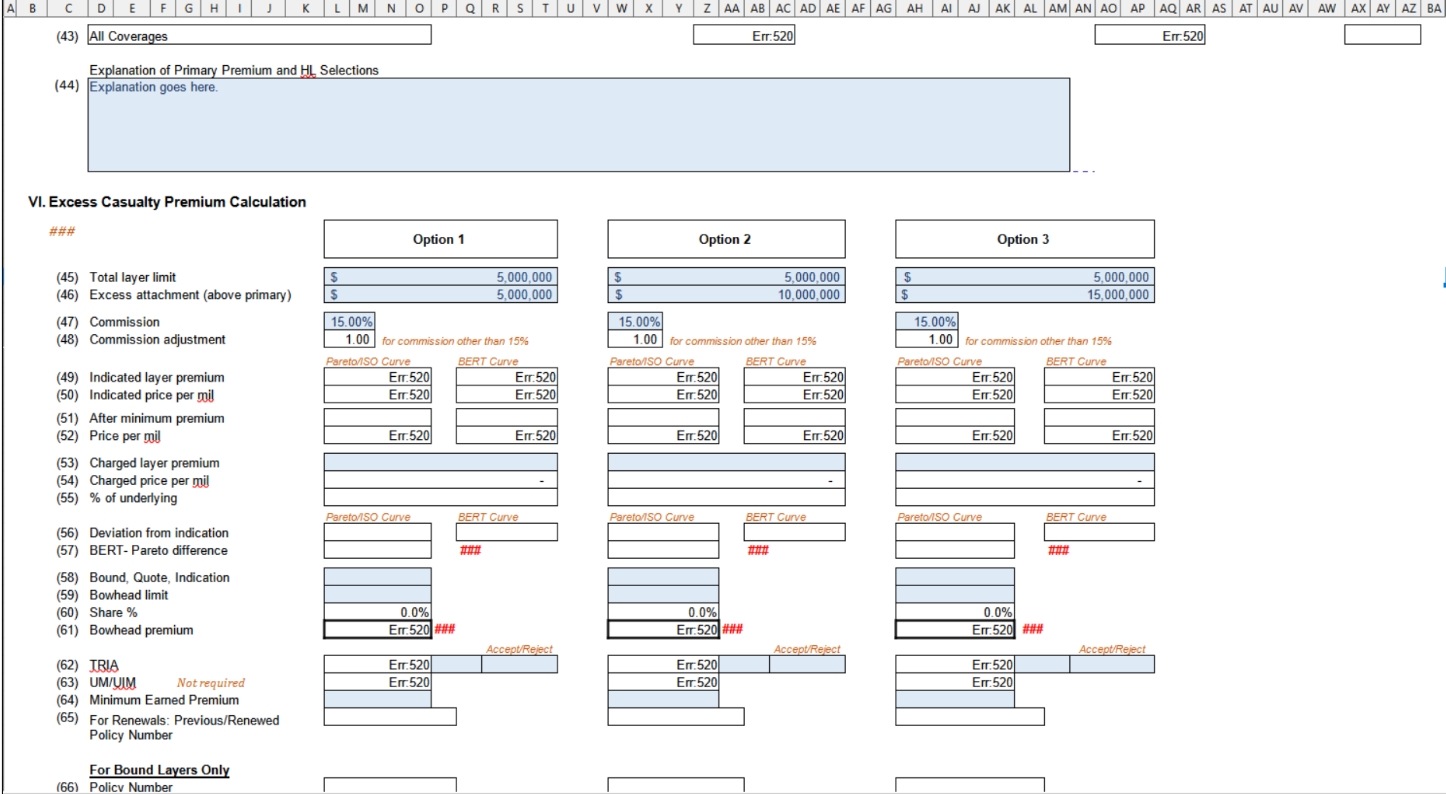
Task: Select Option 1 Pareto indicated layer premium cell
Action: point(378,377)
